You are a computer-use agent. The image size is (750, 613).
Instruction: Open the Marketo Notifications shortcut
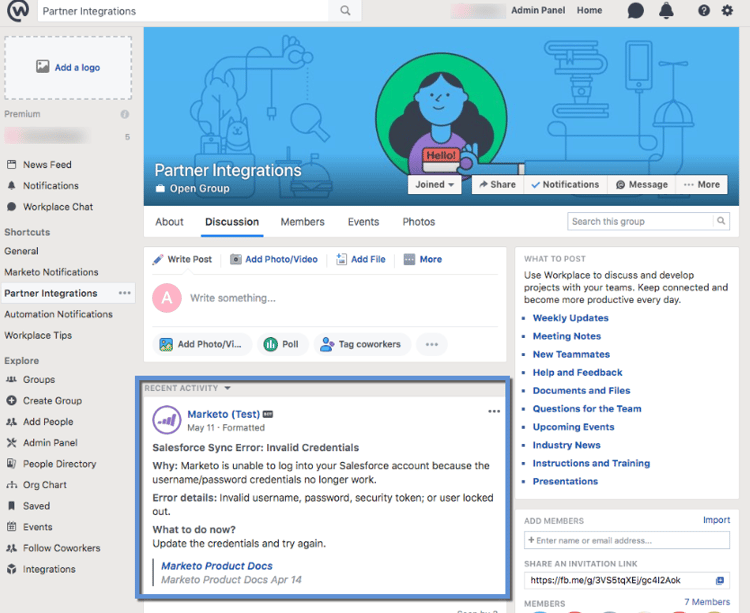51,272
